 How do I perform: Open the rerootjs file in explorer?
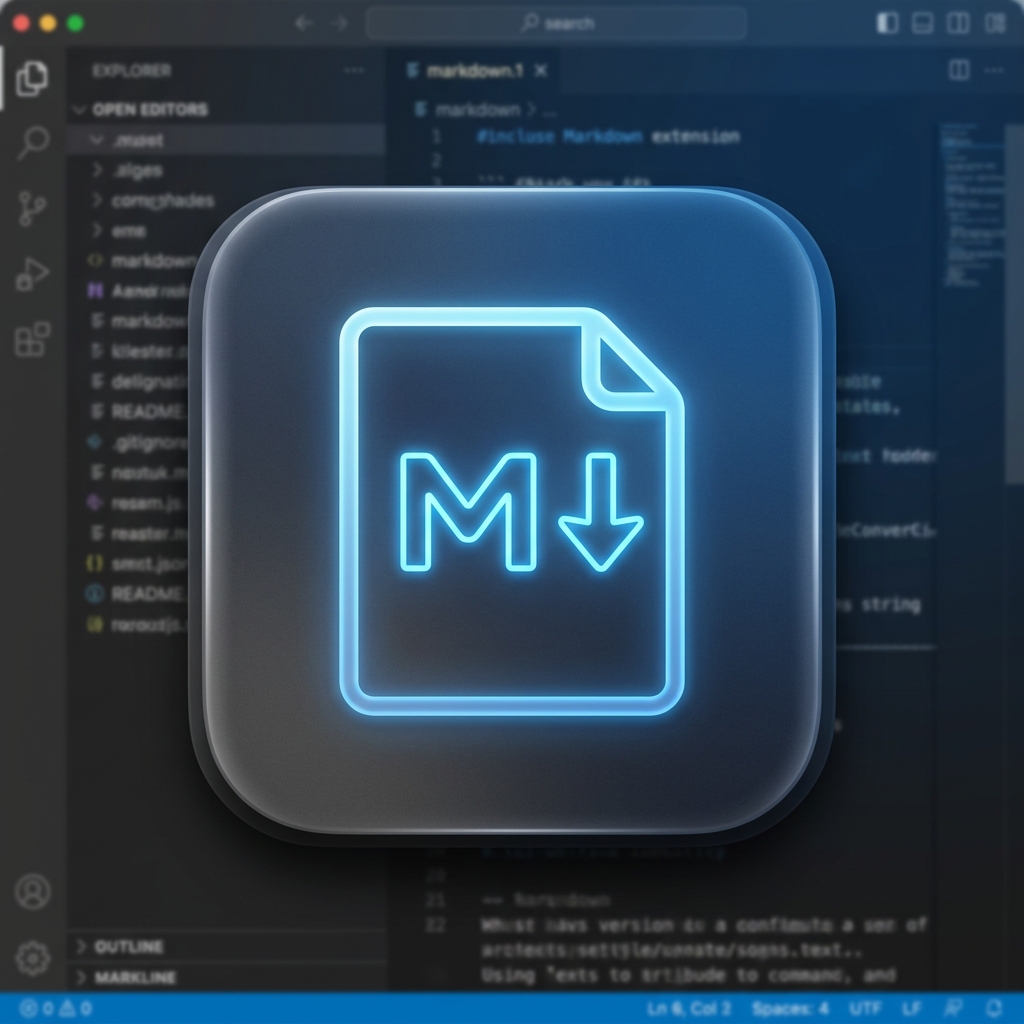click(136, 624)
